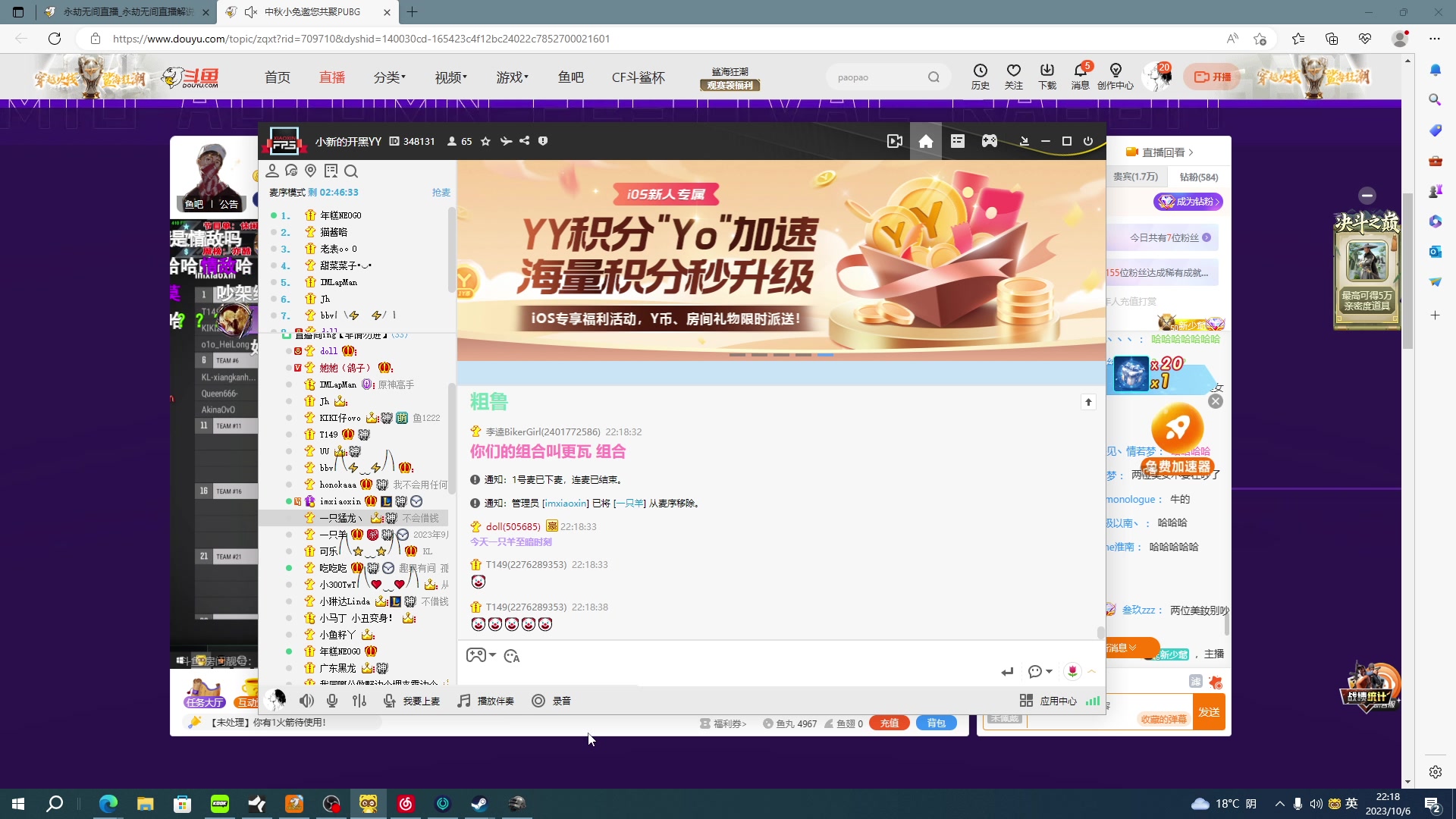Screen dimensions: 1456x819
Task: Open the 分类 dropdown in Douyu nav
Action: tap(390, 77)
